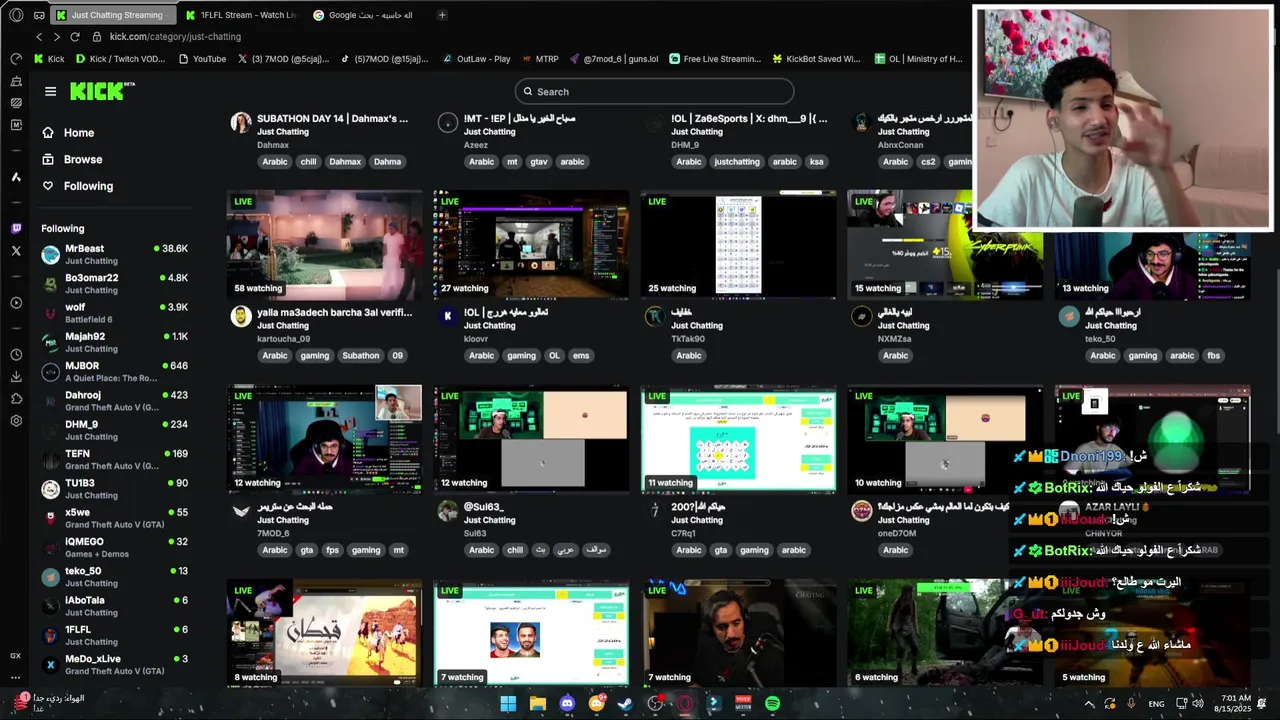Image resolution: width=1280 pixels, height=720 pixels.
Task: Click the volume icon in system tray
Action: [1200, 704]
